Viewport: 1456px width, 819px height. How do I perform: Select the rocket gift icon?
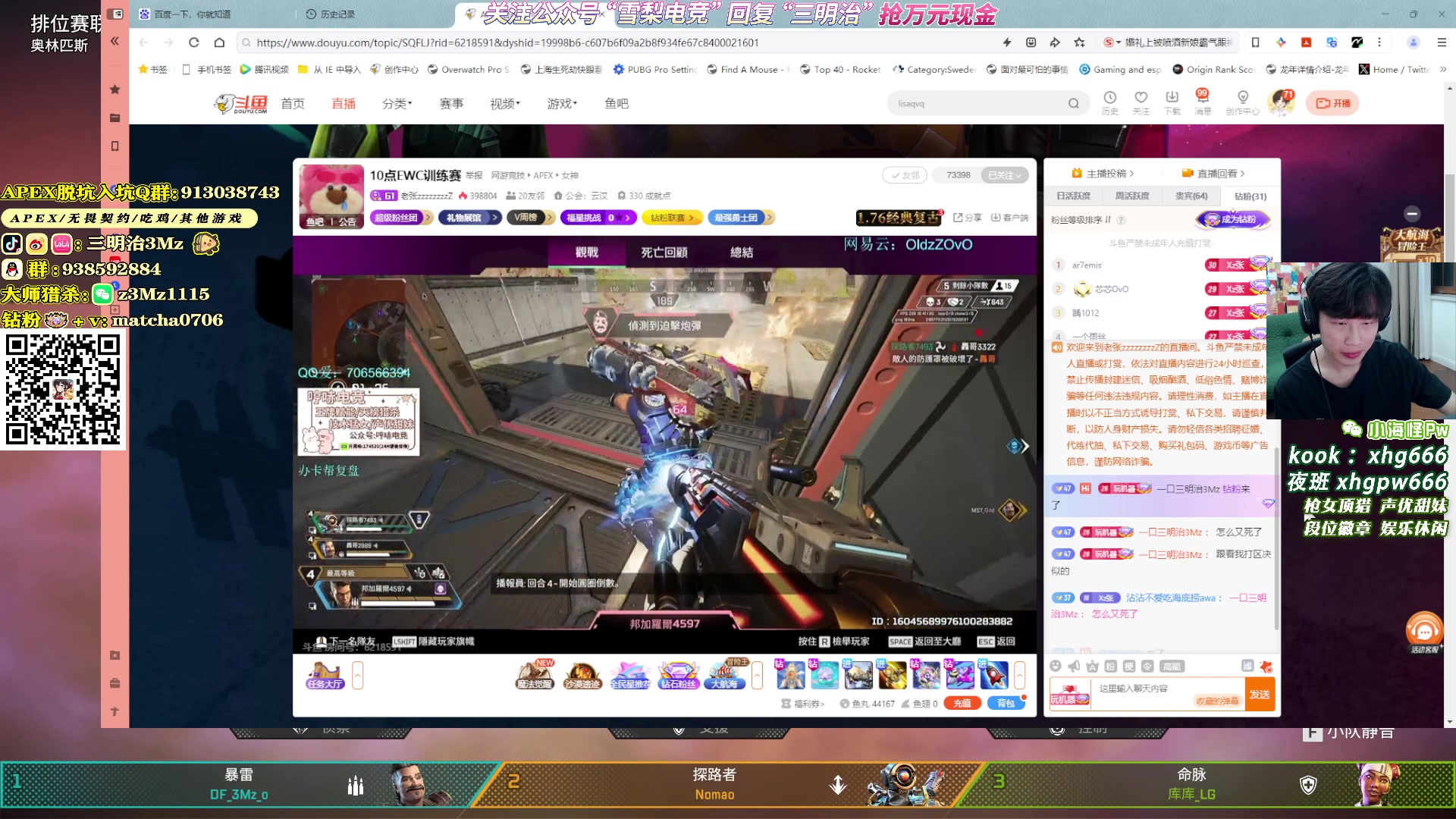click(993, 674)
